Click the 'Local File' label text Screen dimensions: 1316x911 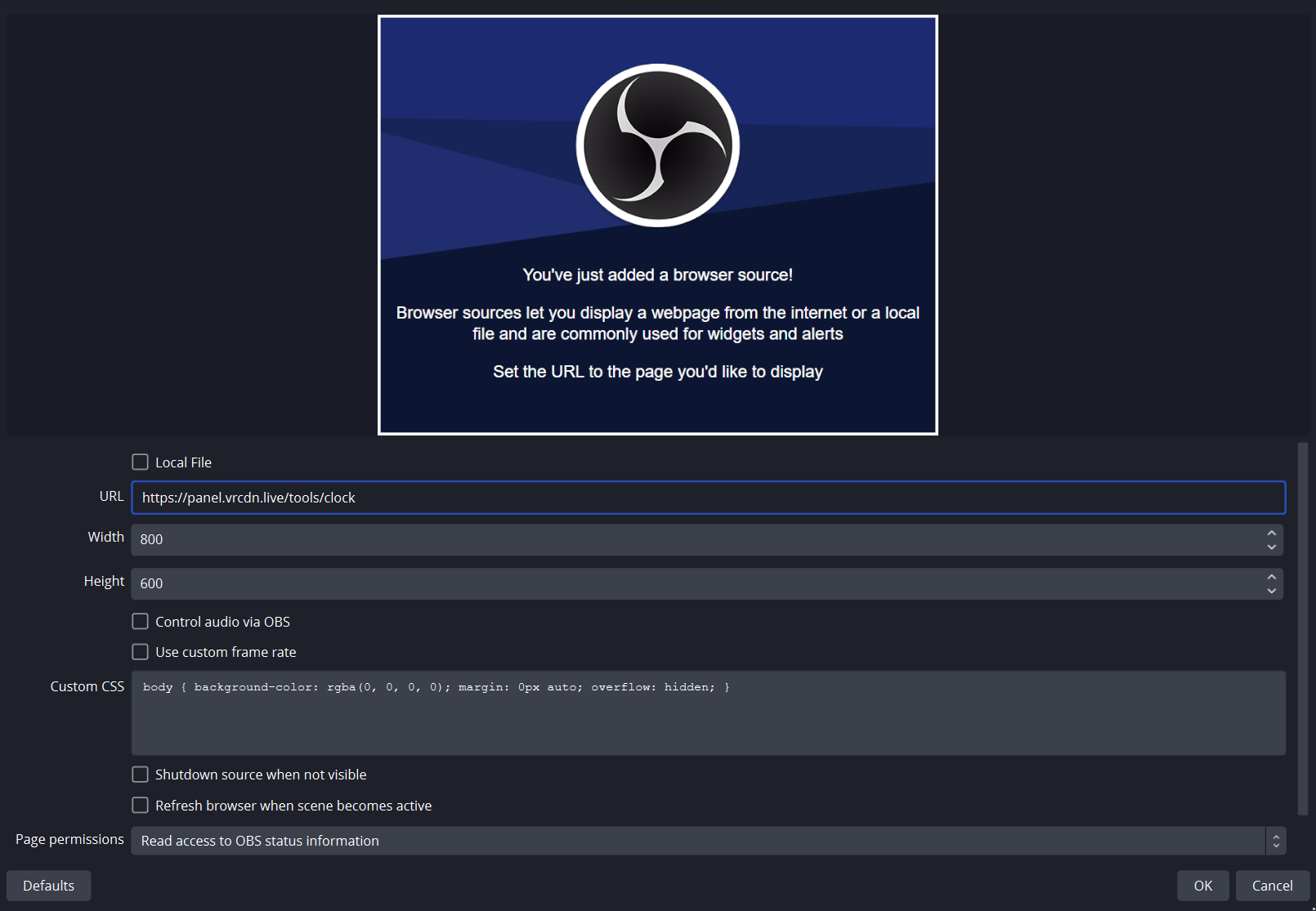(183, 462)
